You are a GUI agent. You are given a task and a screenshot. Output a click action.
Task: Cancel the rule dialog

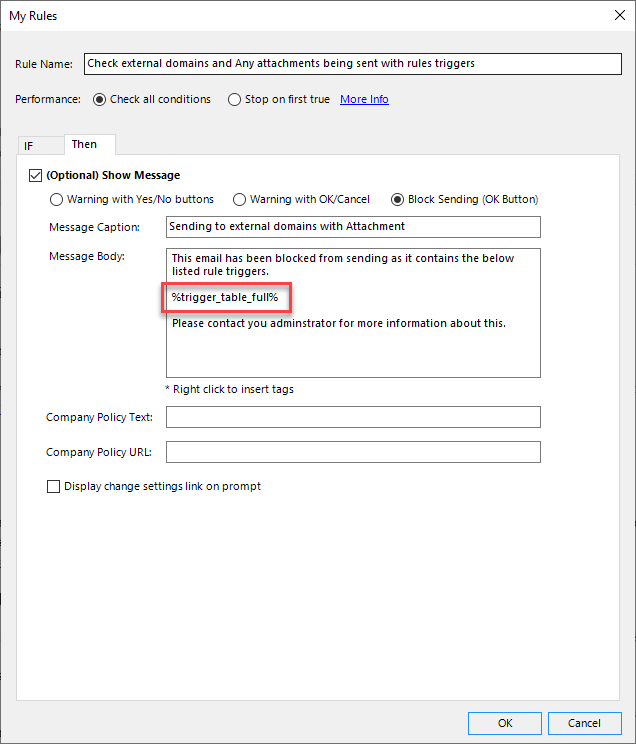coord(585,723)
